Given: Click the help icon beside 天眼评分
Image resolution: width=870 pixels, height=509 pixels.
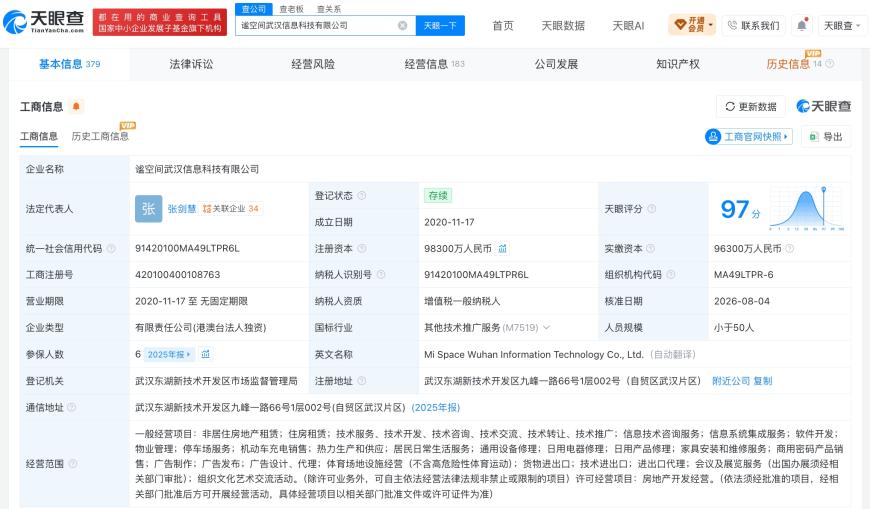Looking at the screenshot, I should [x=651, y=209].
